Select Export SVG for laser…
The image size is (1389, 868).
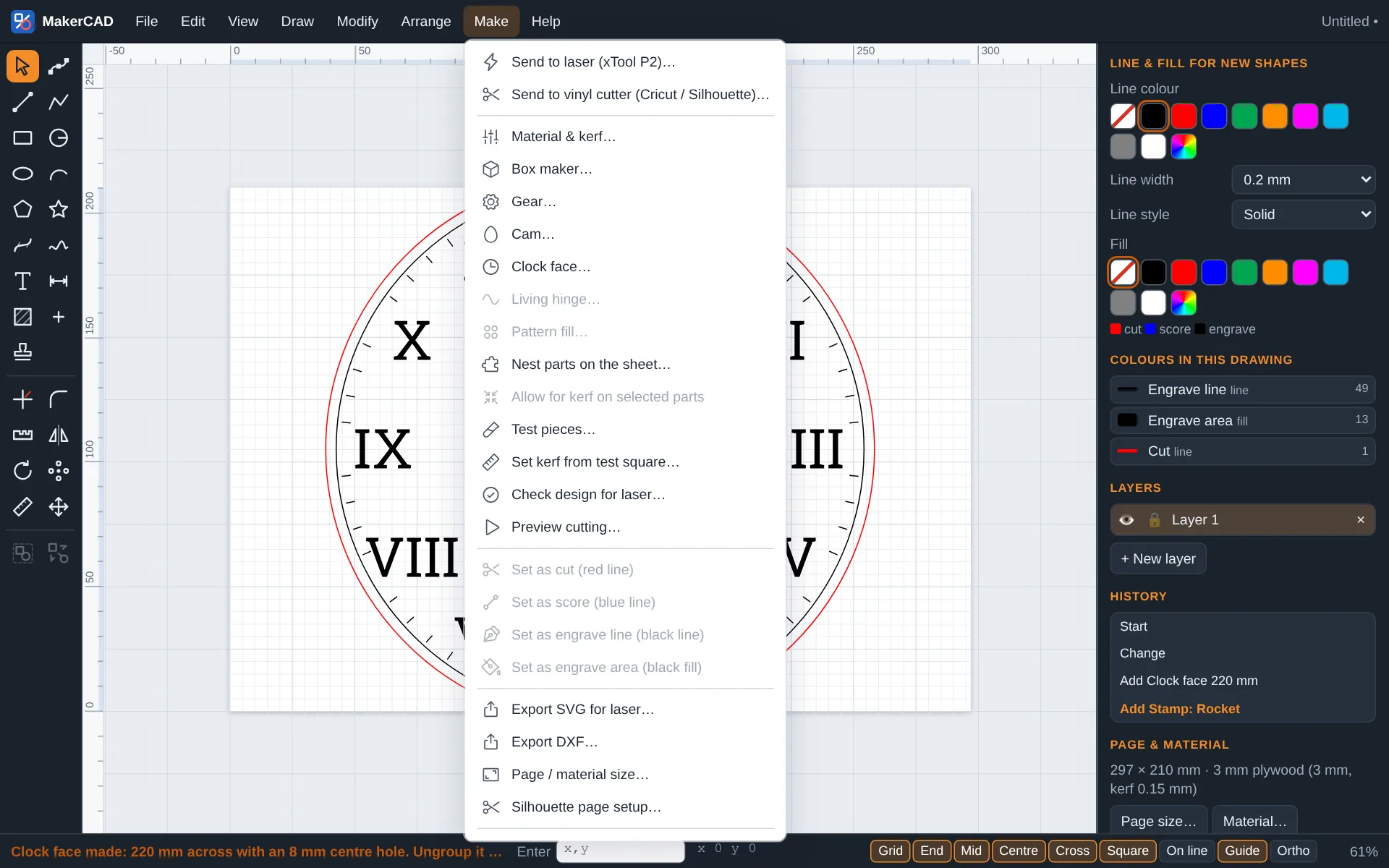pyautogui.click(x=625, y=710)
